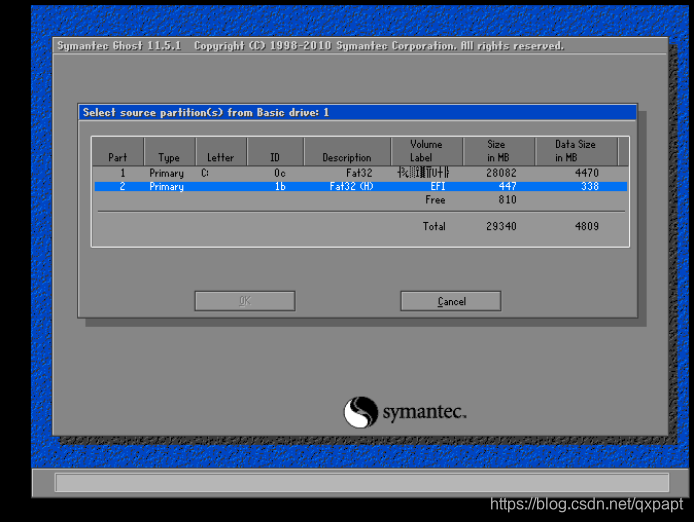Click the 338 data size value

(590, 187)
